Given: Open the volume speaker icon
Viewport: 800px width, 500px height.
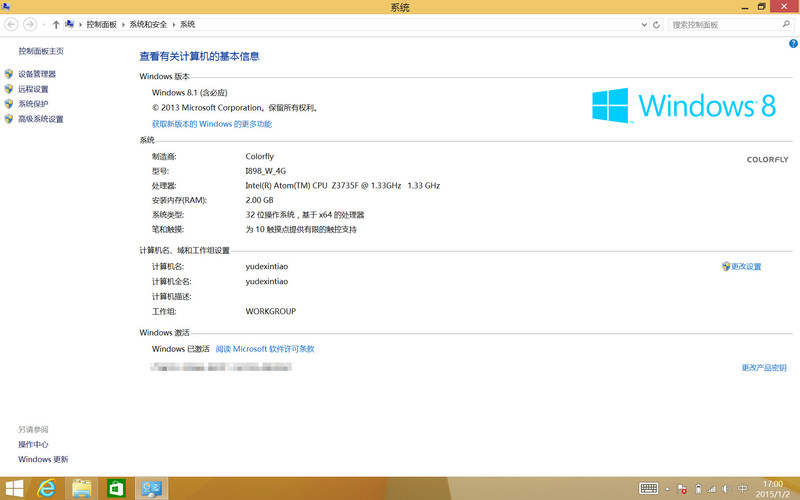Looking at the screenshot, I should pos(727,489).
